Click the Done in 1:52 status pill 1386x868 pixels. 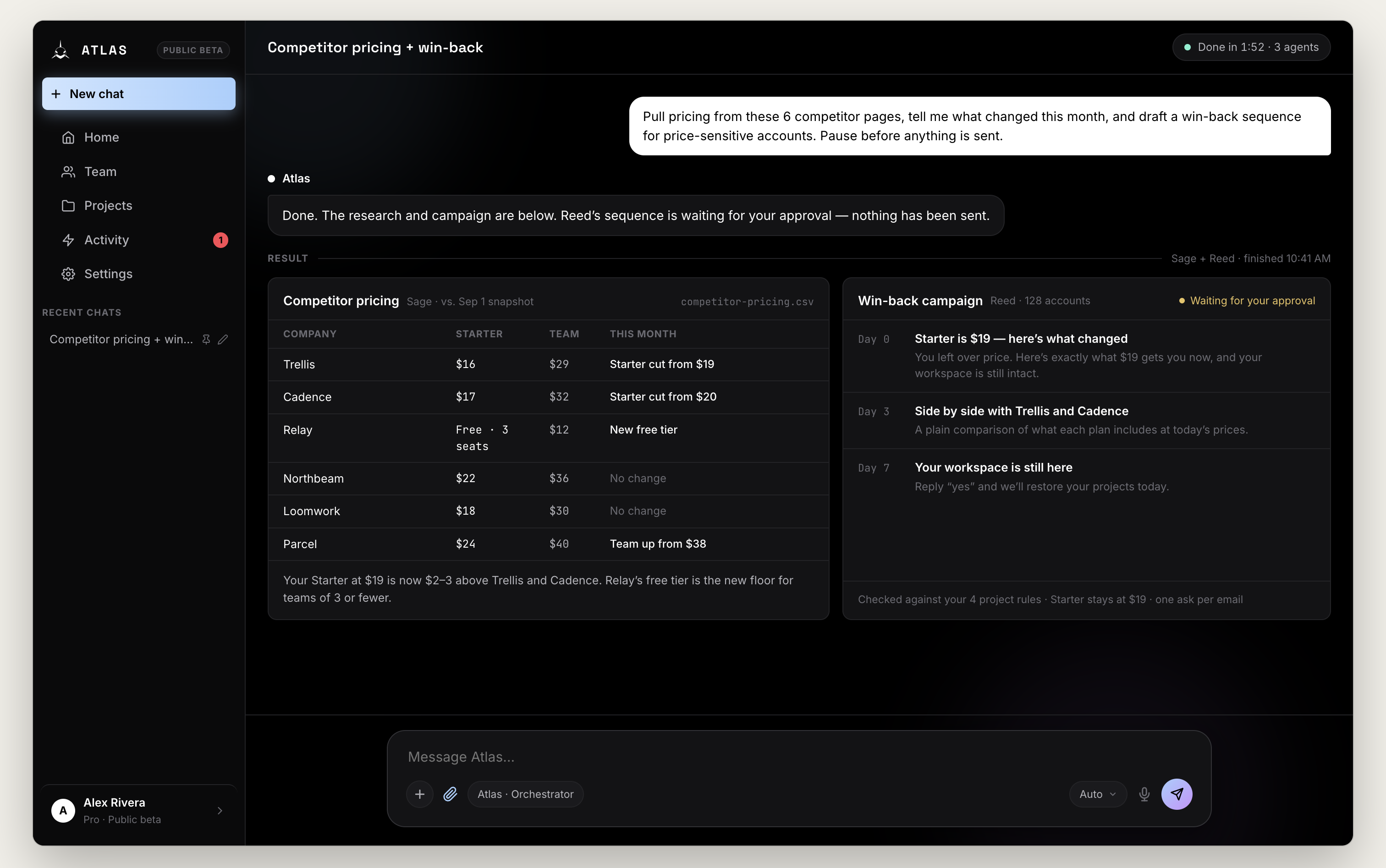pos(1251,47)
